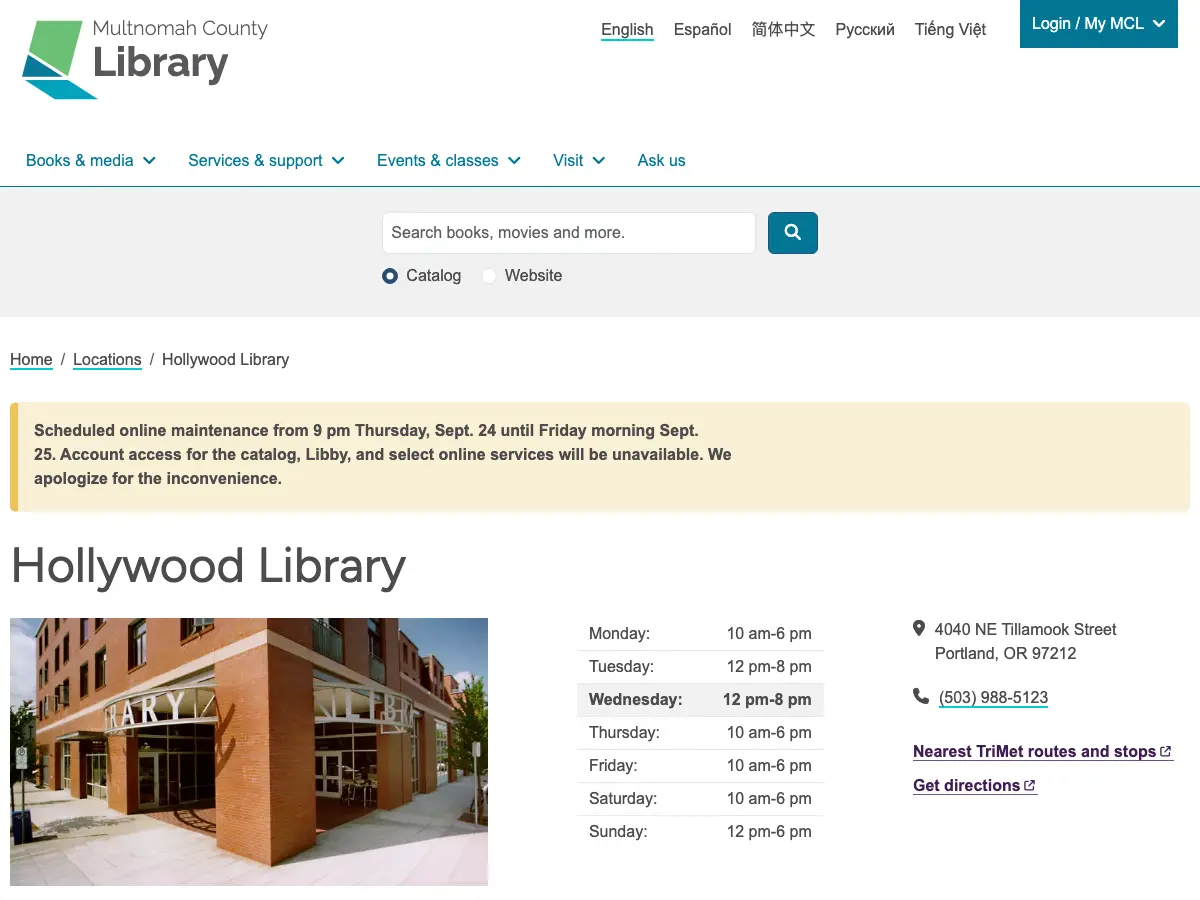Go to Home breadcrumb
The image size is (1200, 900).
[31, 360]
